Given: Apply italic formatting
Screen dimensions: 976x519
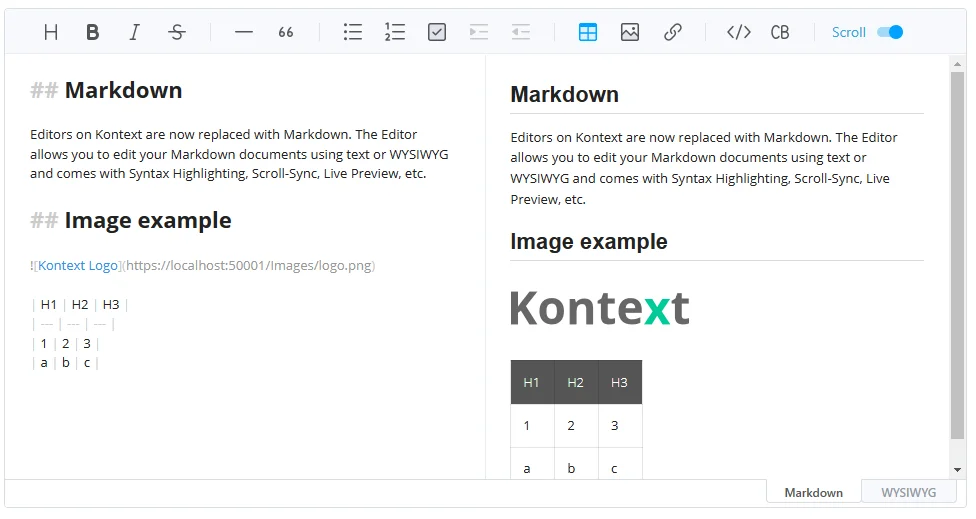Looking at the screenshot, I should 135,32.
